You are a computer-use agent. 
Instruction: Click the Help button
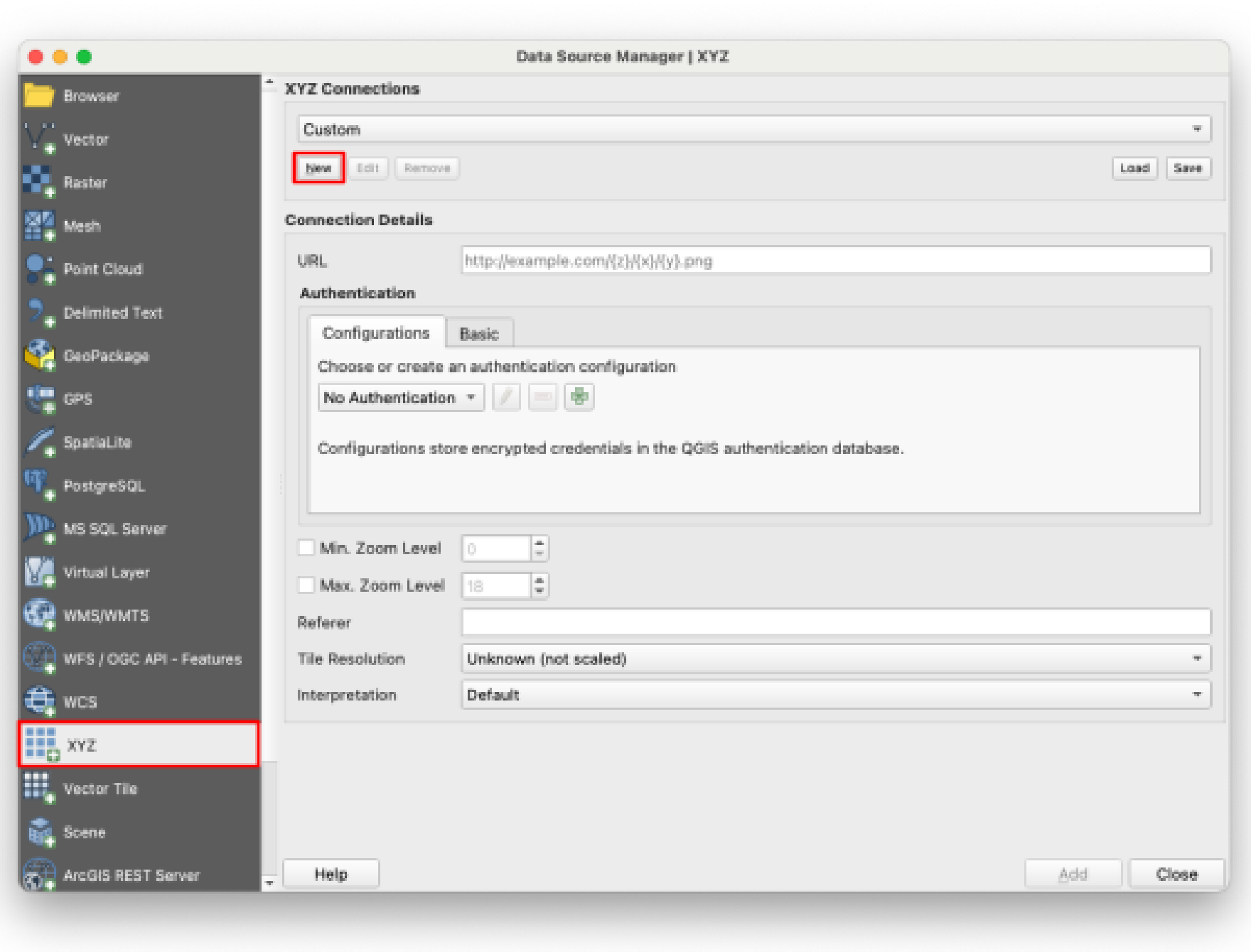point(331,874)
